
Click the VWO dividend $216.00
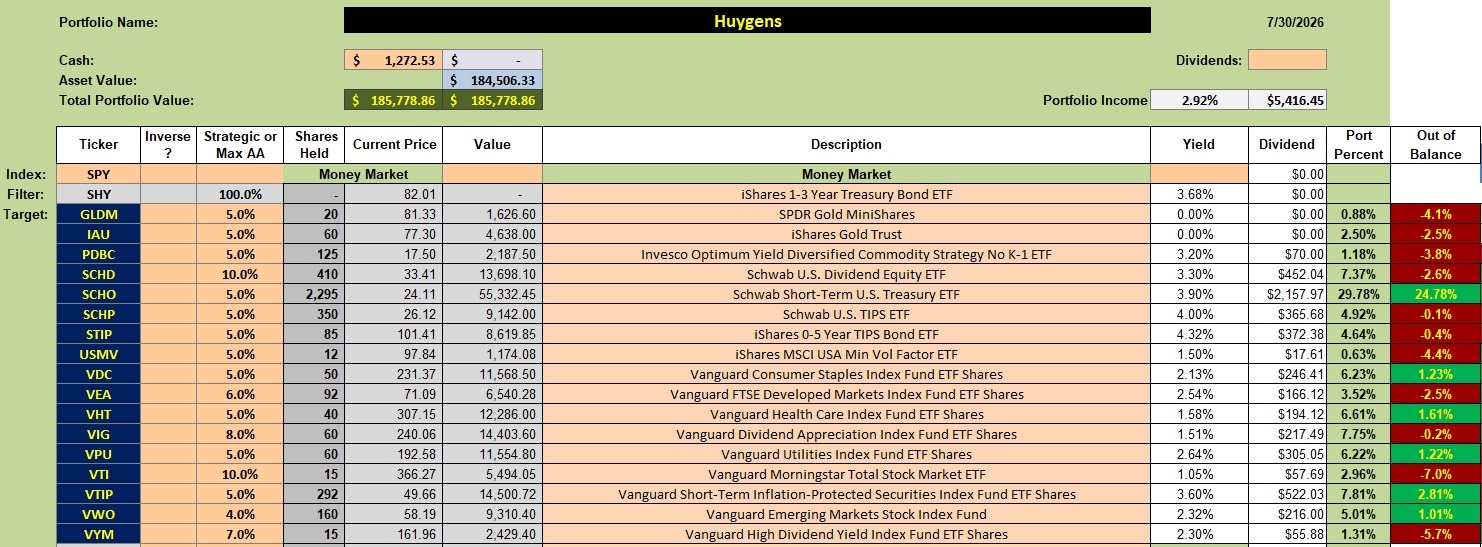(1288, 514)
